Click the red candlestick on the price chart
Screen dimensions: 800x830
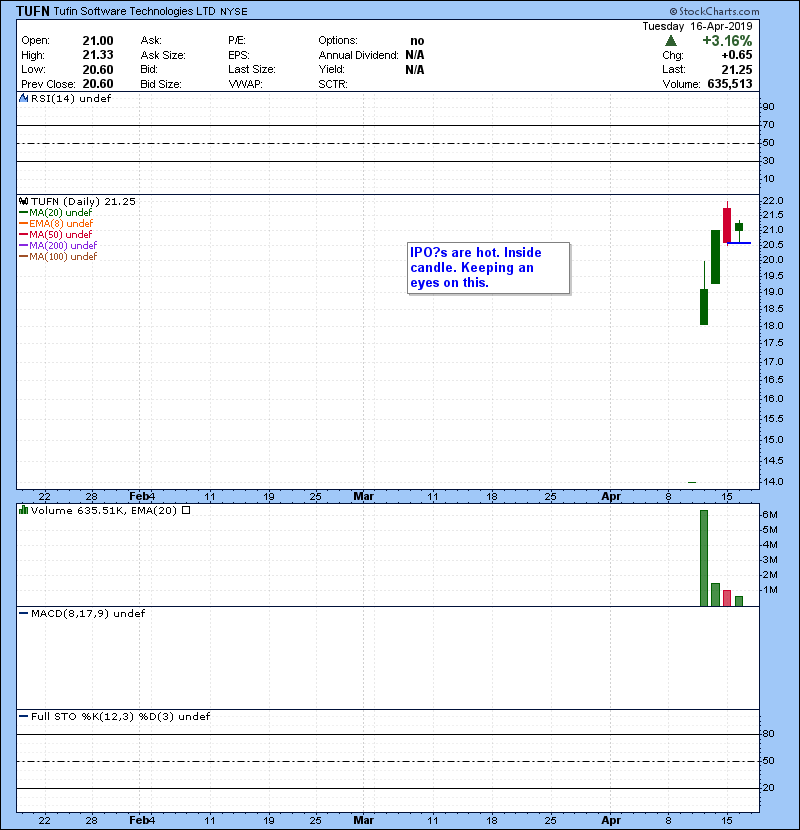727,225
